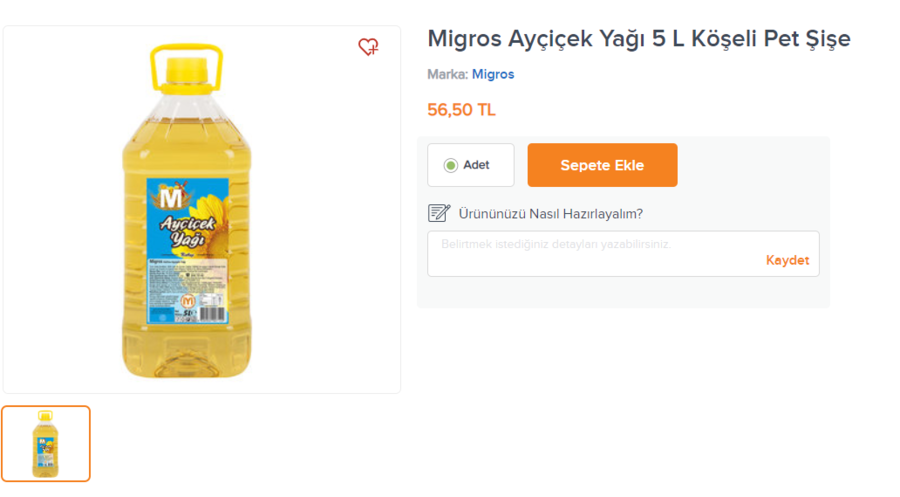Select the small product thumbnail

(x=46, y=443)
